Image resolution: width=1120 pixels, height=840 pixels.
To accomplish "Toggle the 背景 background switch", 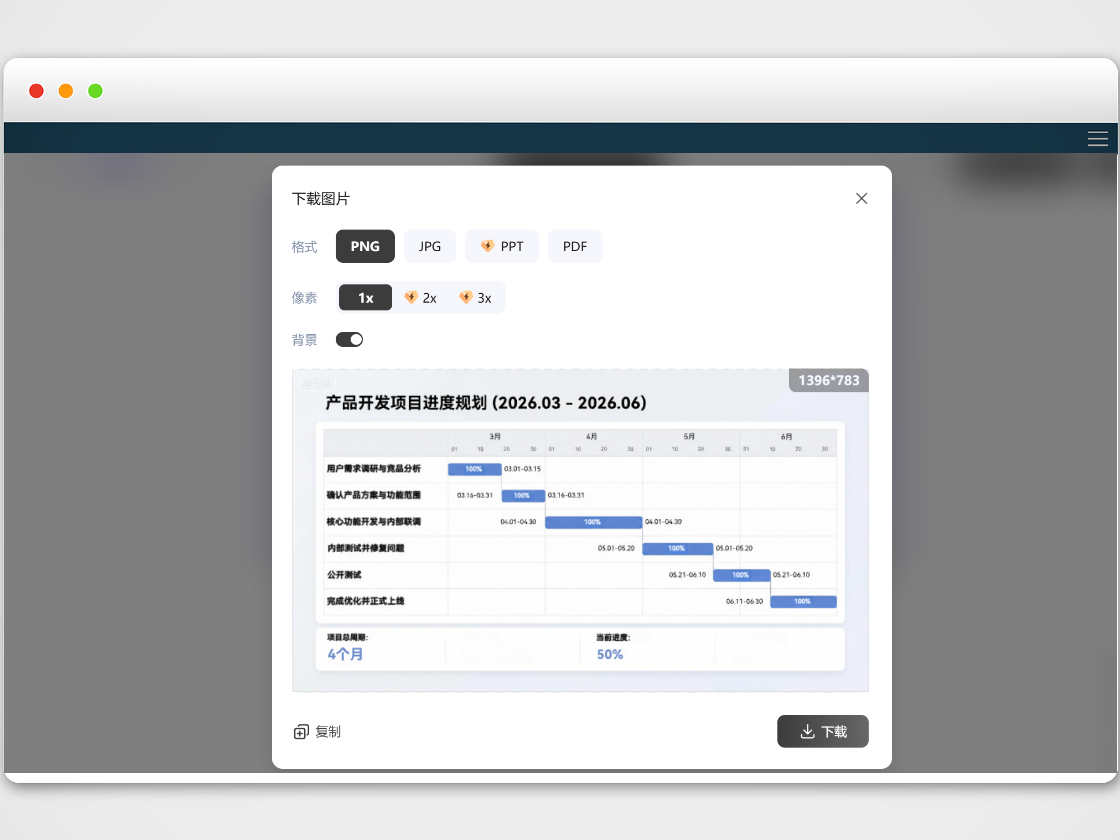I will [x=349, y=340].
